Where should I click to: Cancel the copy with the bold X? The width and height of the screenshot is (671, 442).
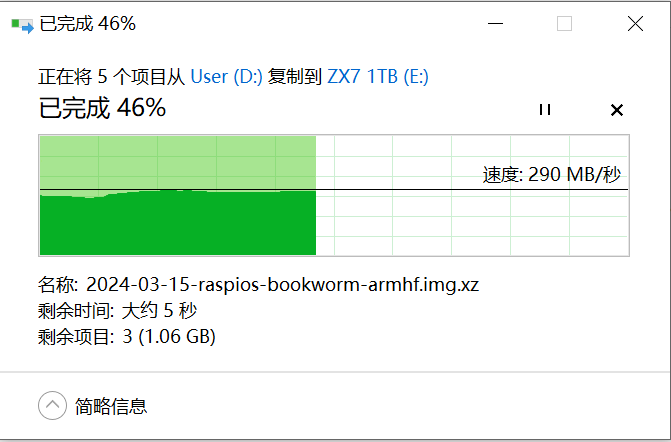[x=617, y=110]
